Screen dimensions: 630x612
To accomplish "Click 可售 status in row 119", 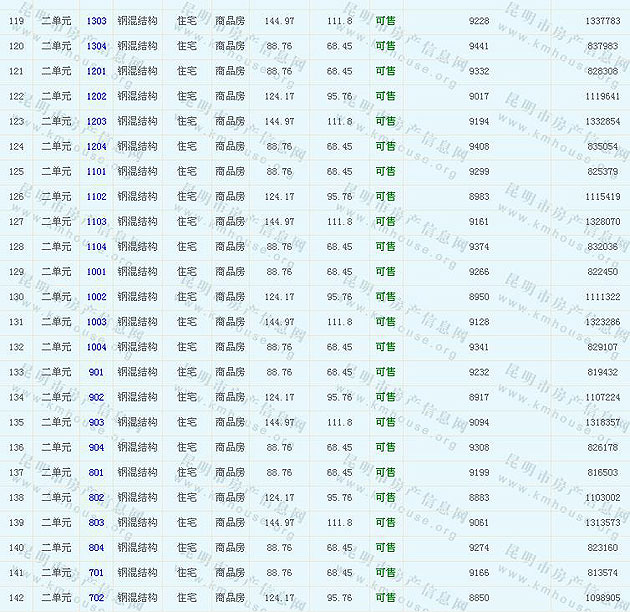I will (385, 21).
